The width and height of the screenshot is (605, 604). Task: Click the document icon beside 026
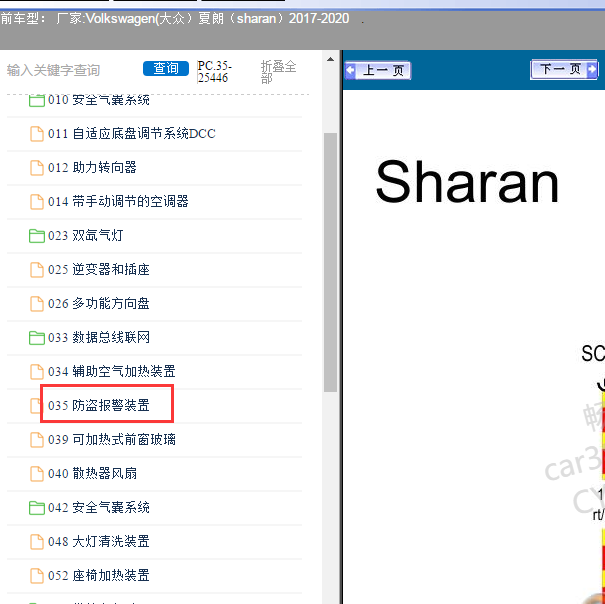[37, 304]
